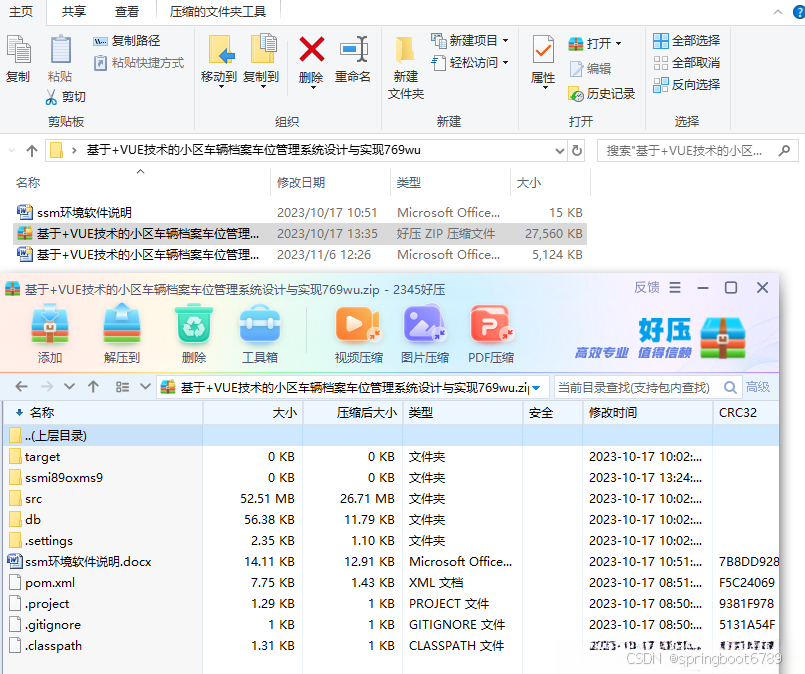Expand the New Item (新建项目) dropdown
The width and height of the screenshot is (805, 674).
pyautogui.click(x=506, y=40)
